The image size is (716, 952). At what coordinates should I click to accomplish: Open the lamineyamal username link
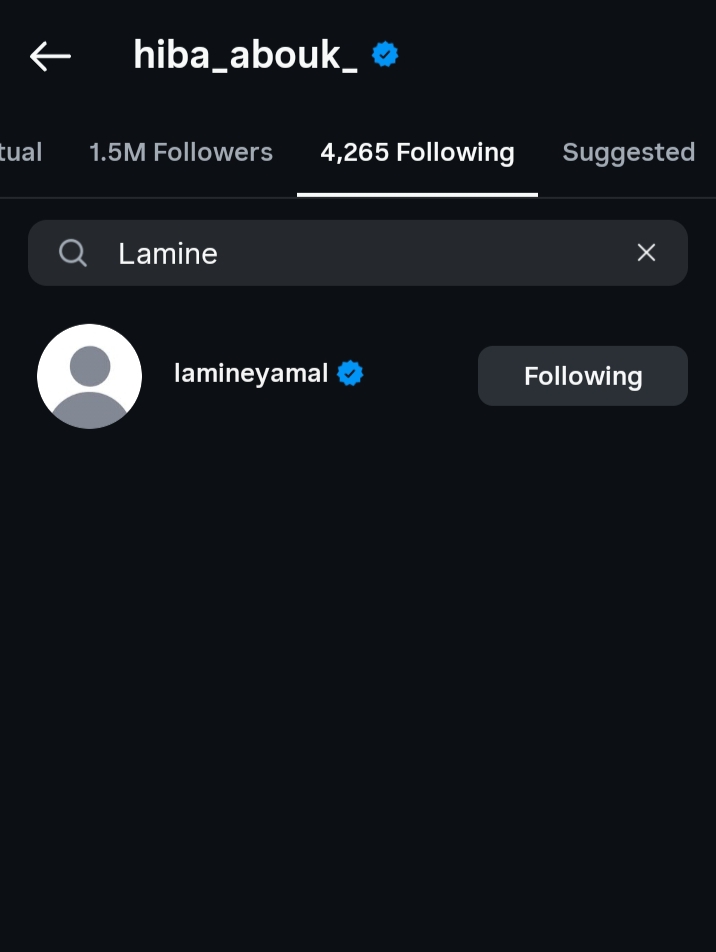pos(251,373)
